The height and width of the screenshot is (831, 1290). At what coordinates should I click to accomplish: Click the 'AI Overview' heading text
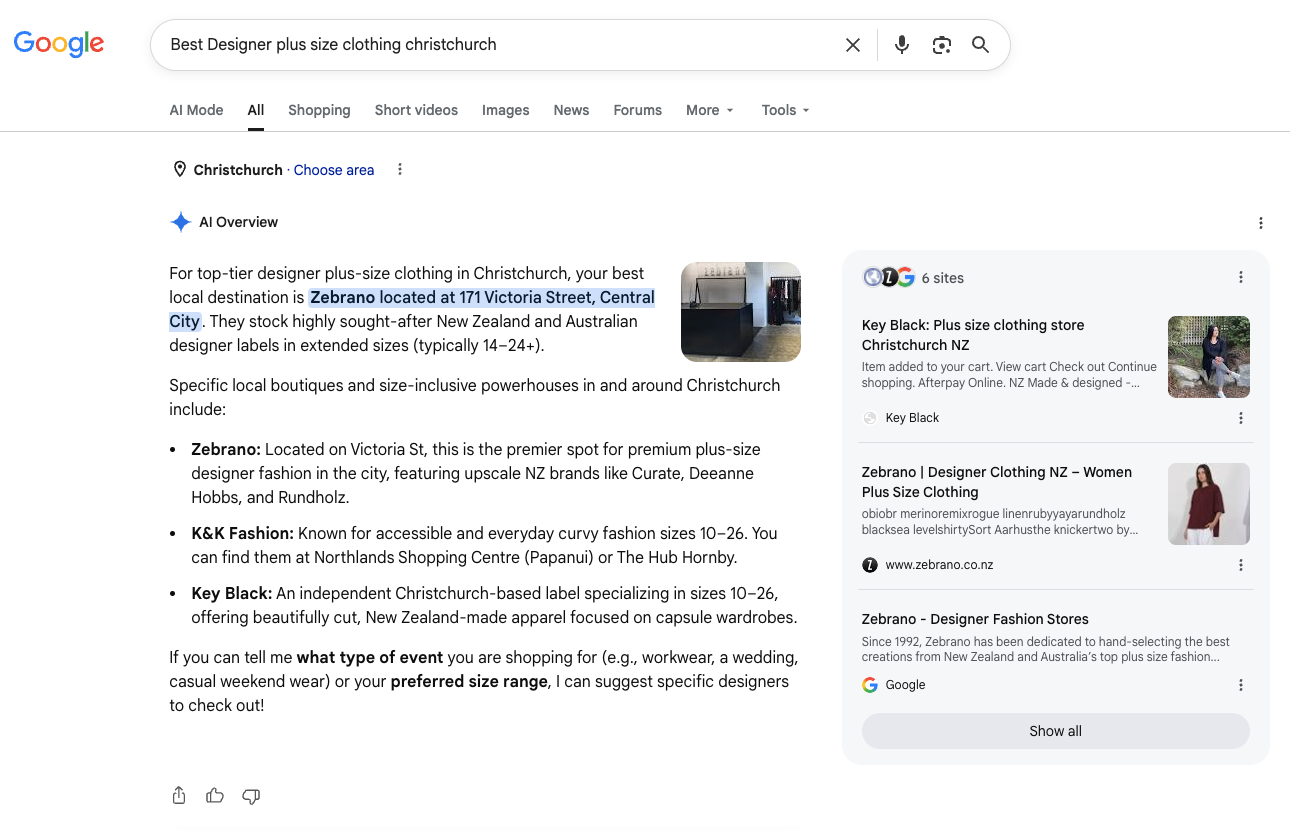pyautogui.click(x=239, y=222)
